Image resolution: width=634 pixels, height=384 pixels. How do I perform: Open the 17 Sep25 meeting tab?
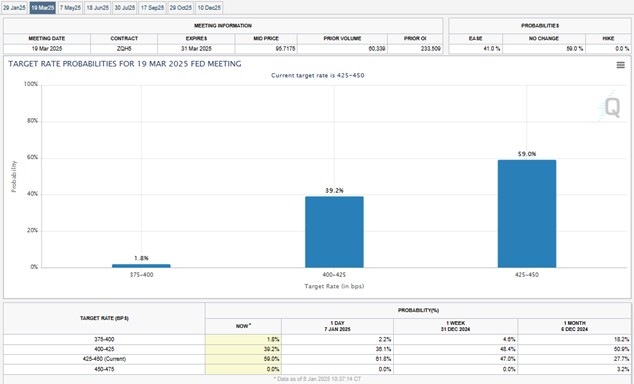(152, 8)
